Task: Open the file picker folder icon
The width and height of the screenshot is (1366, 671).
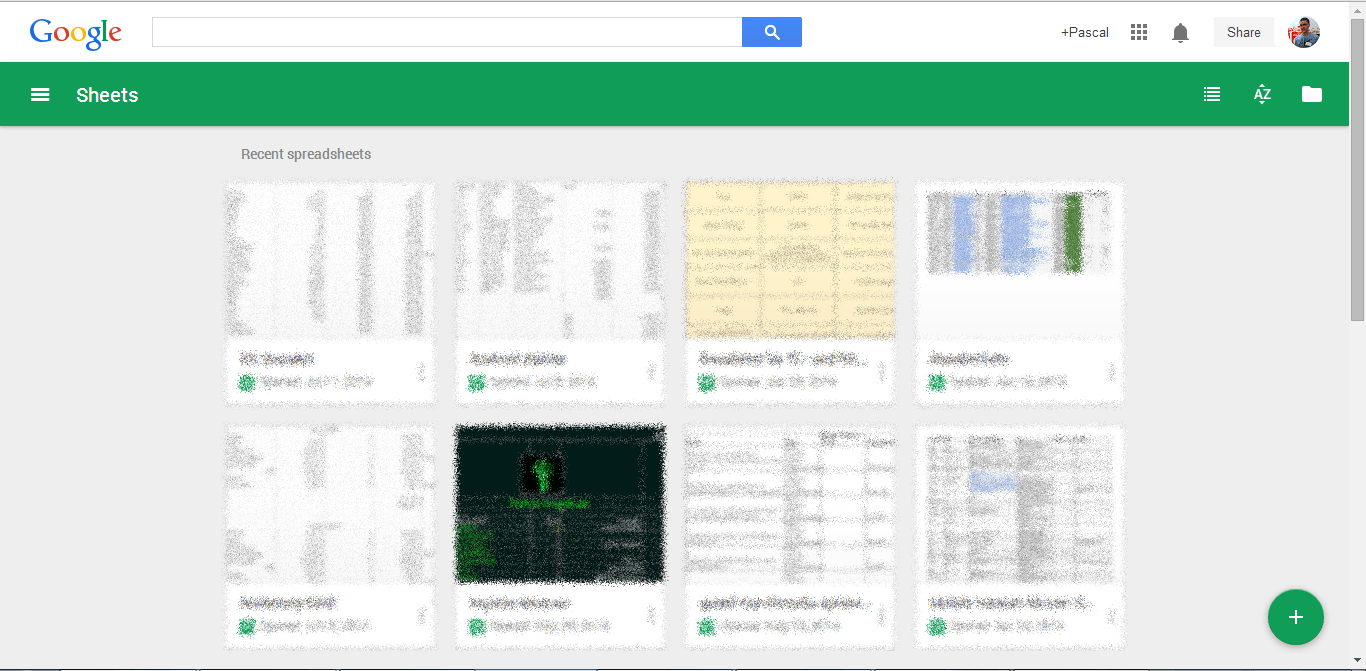Action: (1312, 95)
